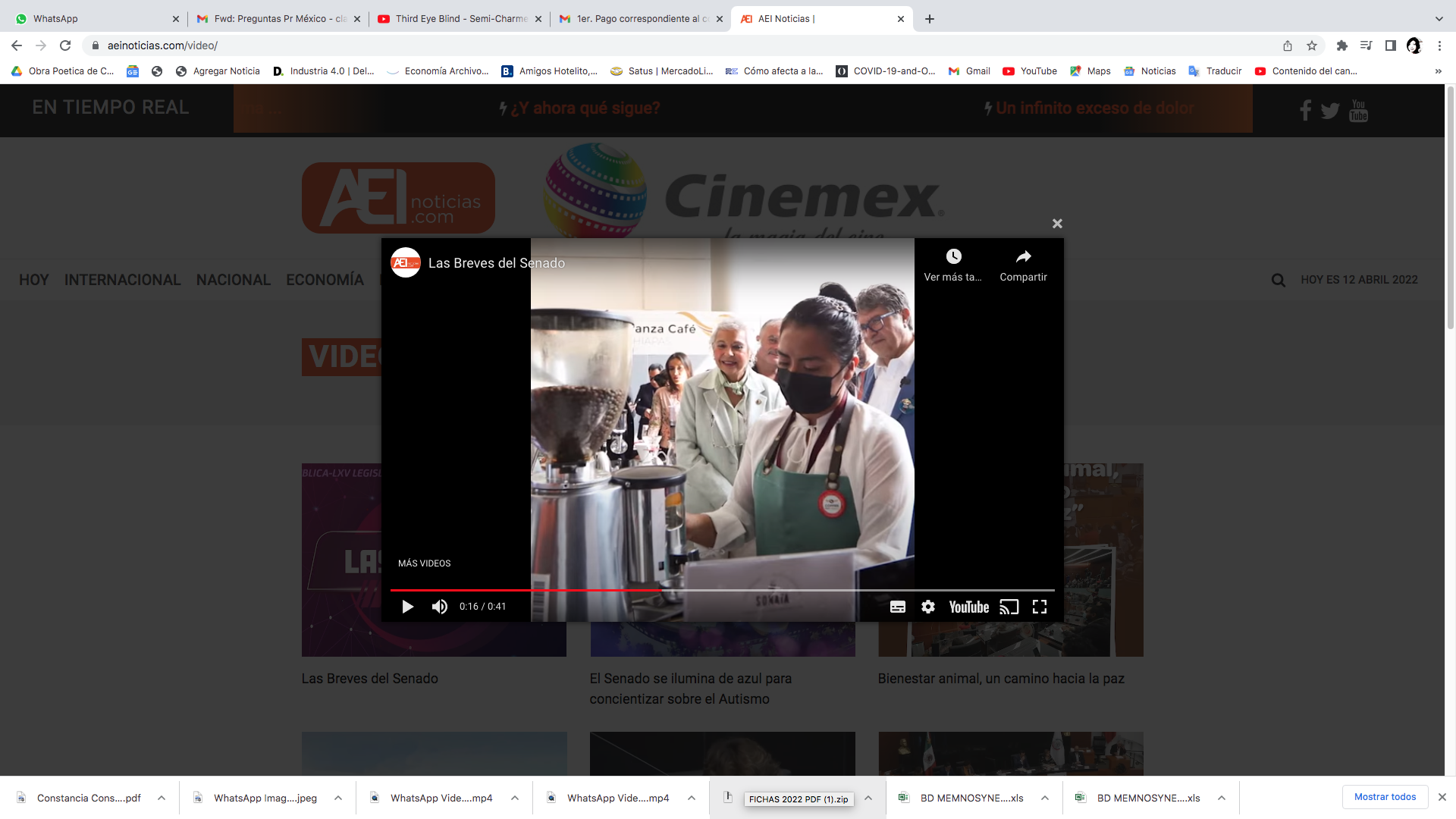Image resolution: width=1456 pixels, height=819 pixels.
Task: Click page vertical scrollbar
Action: coord(1450,209)
